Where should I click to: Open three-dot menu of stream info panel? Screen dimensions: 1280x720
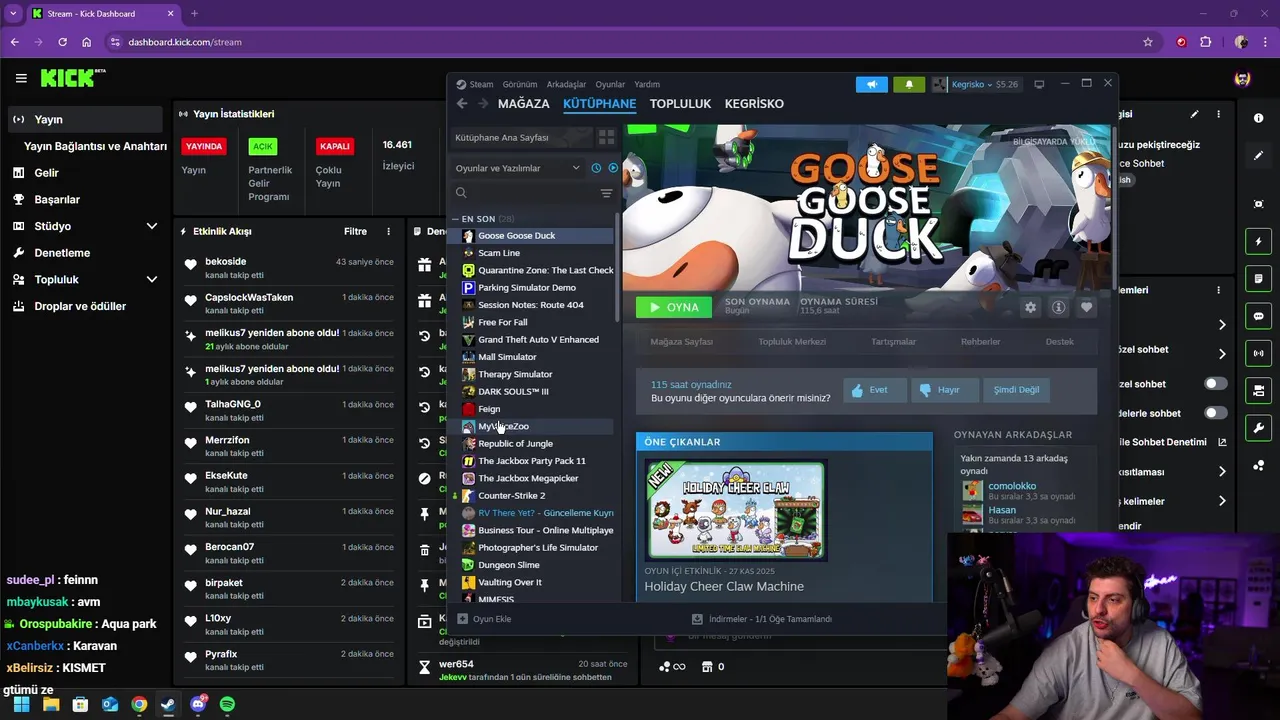[1218, 115]
